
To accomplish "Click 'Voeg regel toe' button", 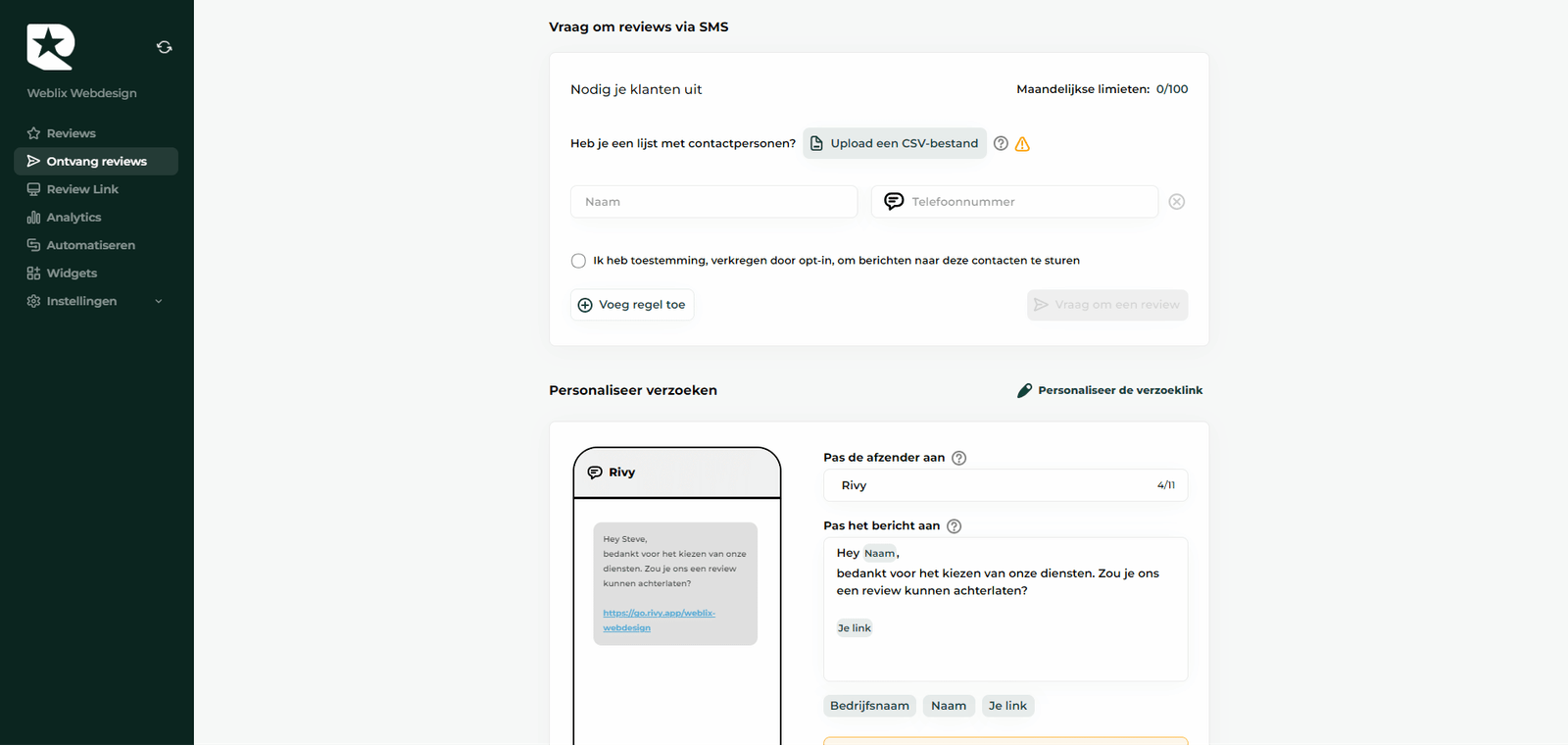I will 632,305.
